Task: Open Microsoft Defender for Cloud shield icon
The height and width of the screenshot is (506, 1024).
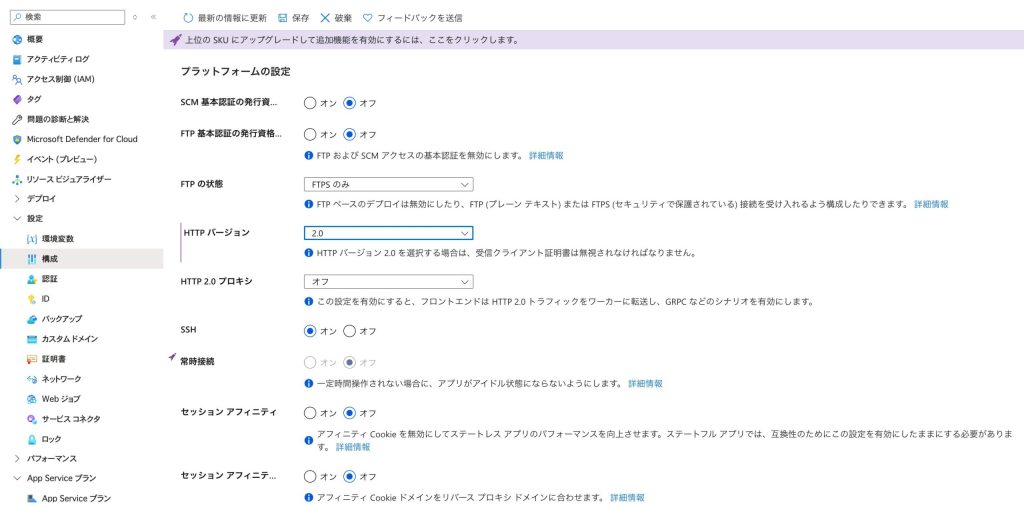Action: click(x=17, y=139)
